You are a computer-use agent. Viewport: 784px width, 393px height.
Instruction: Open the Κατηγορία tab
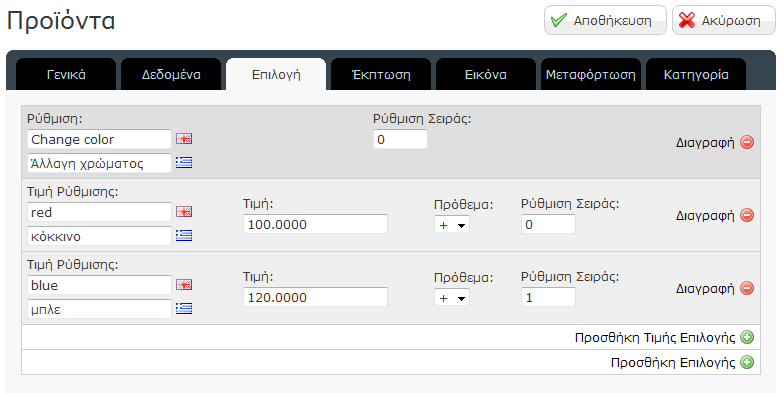pos(696,74)
